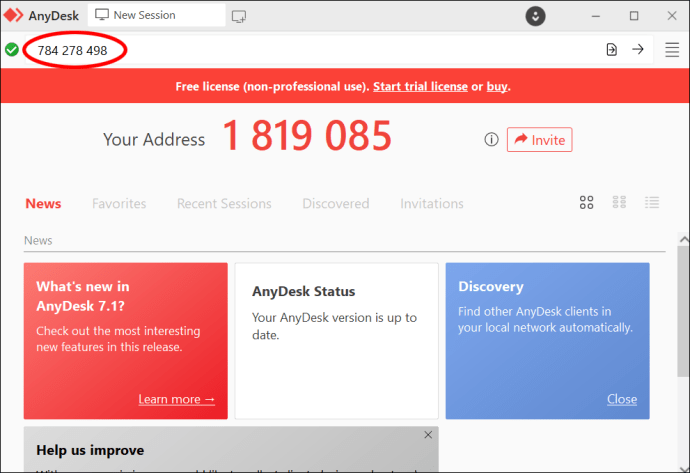Viewport: 690px width, 473px height.
Task: Click Start trial license link
Action: click(x=420, y=86)
